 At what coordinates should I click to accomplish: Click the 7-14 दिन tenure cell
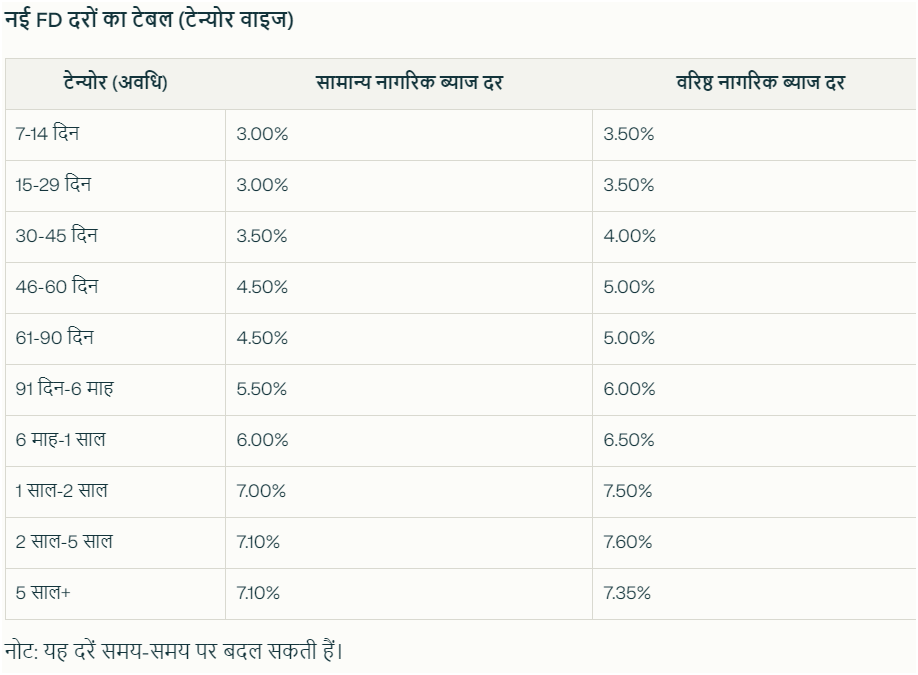[47, 134]
